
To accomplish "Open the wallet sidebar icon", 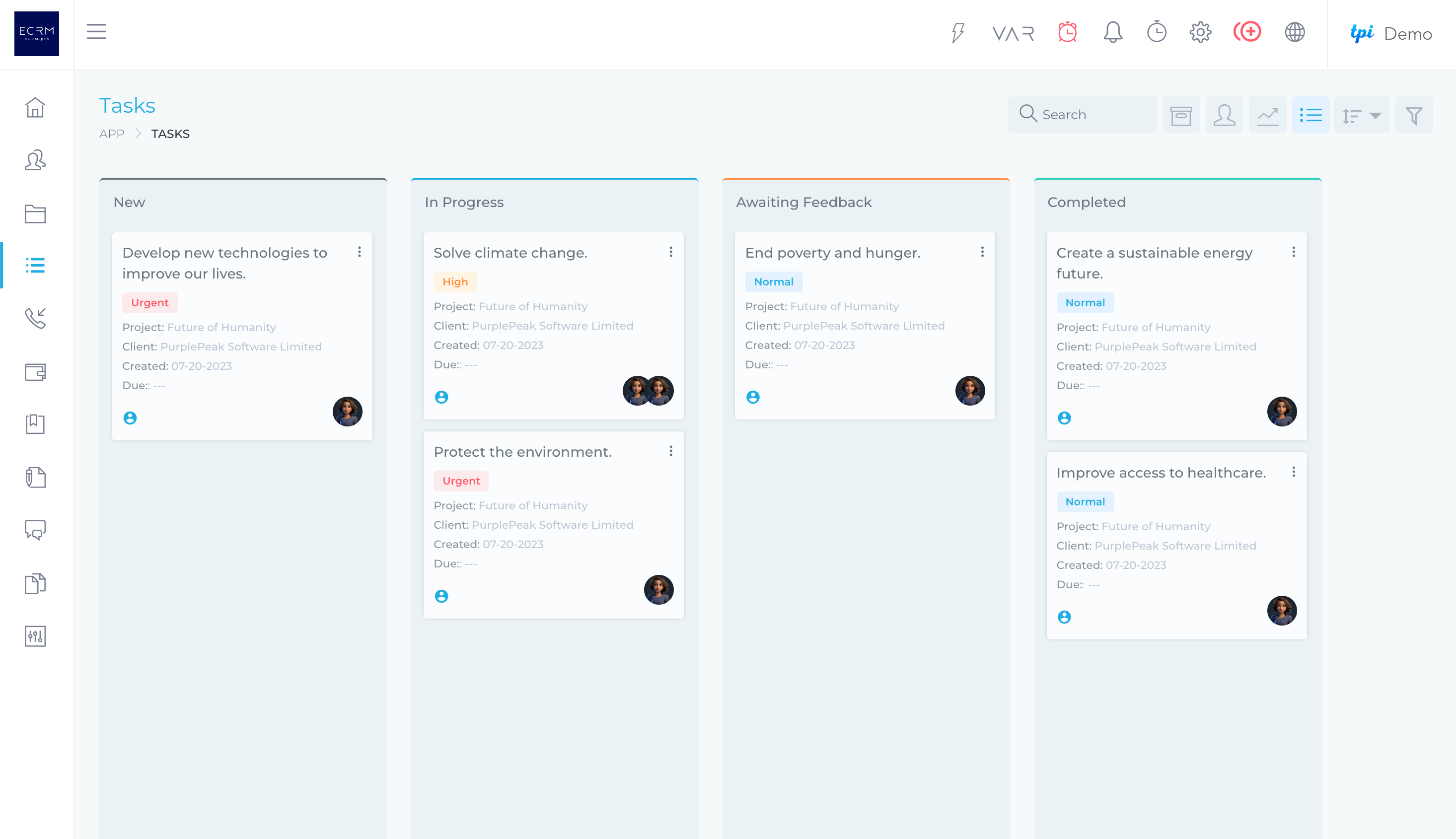I will tap(35, 372).
